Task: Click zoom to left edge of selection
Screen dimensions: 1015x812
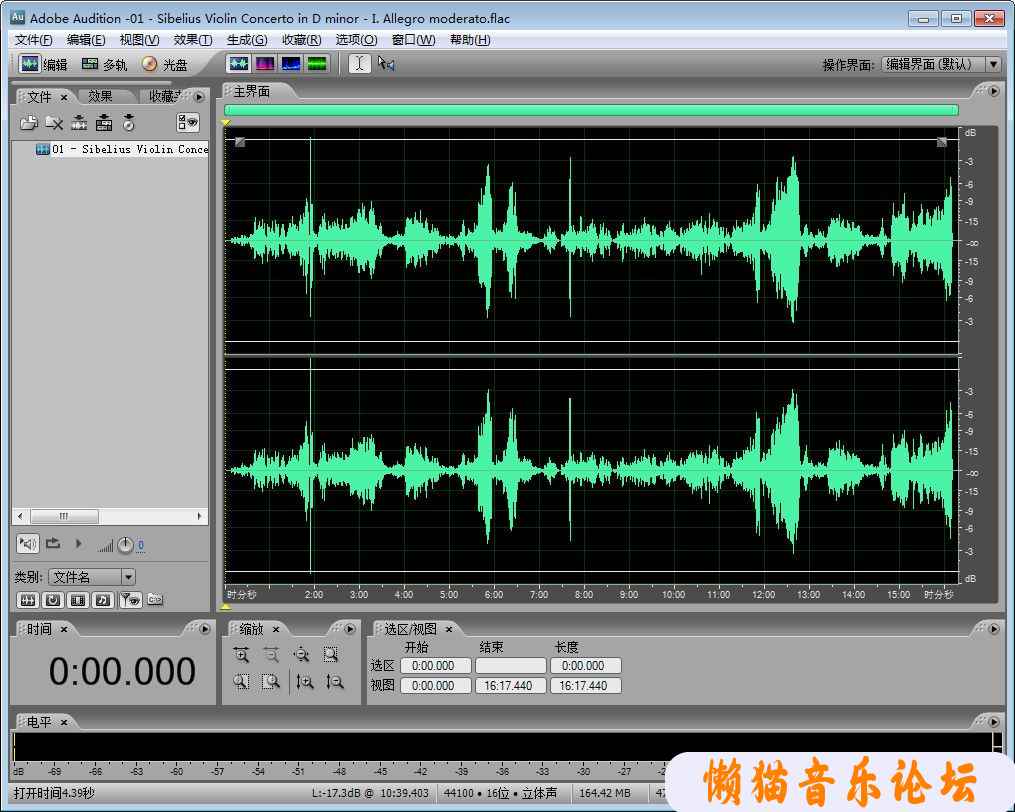Action: 241,681
